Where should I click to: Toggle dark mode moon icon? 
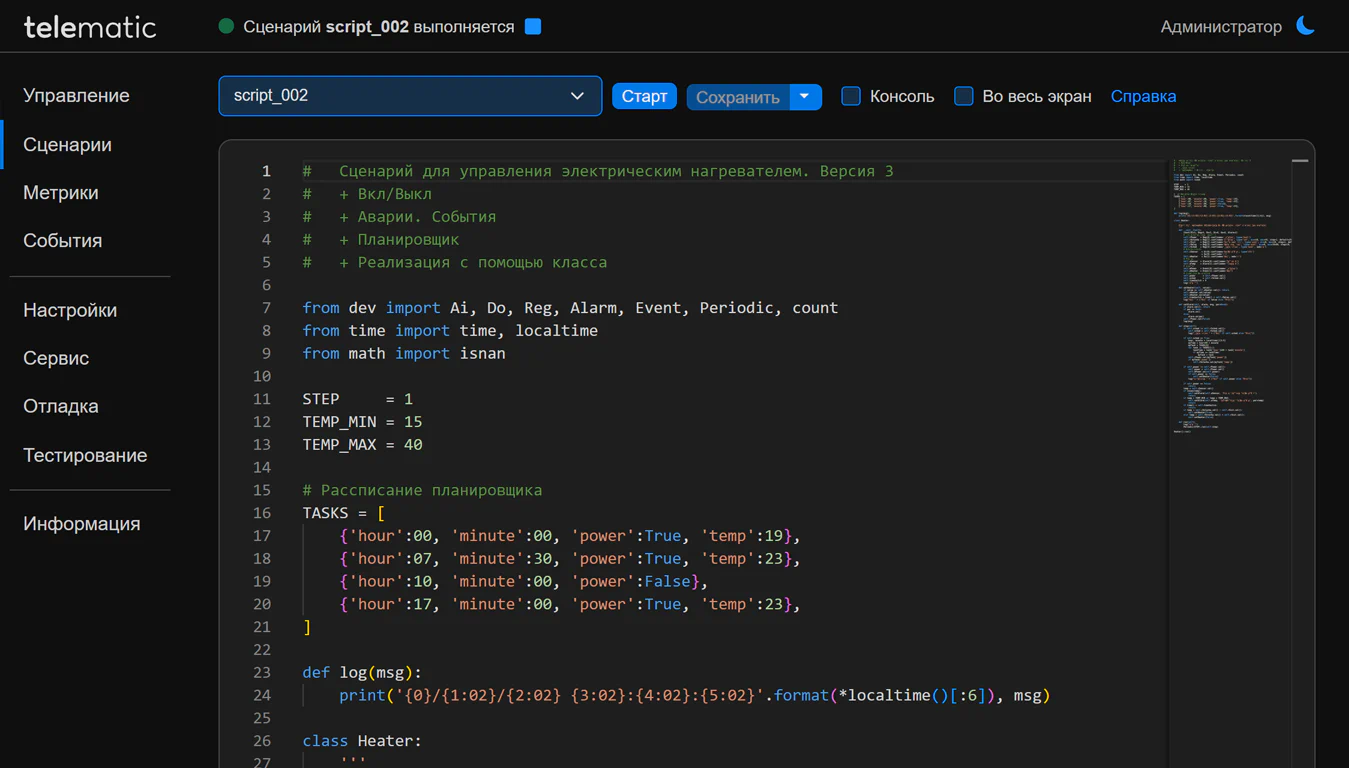click(x=1305, y=26)
